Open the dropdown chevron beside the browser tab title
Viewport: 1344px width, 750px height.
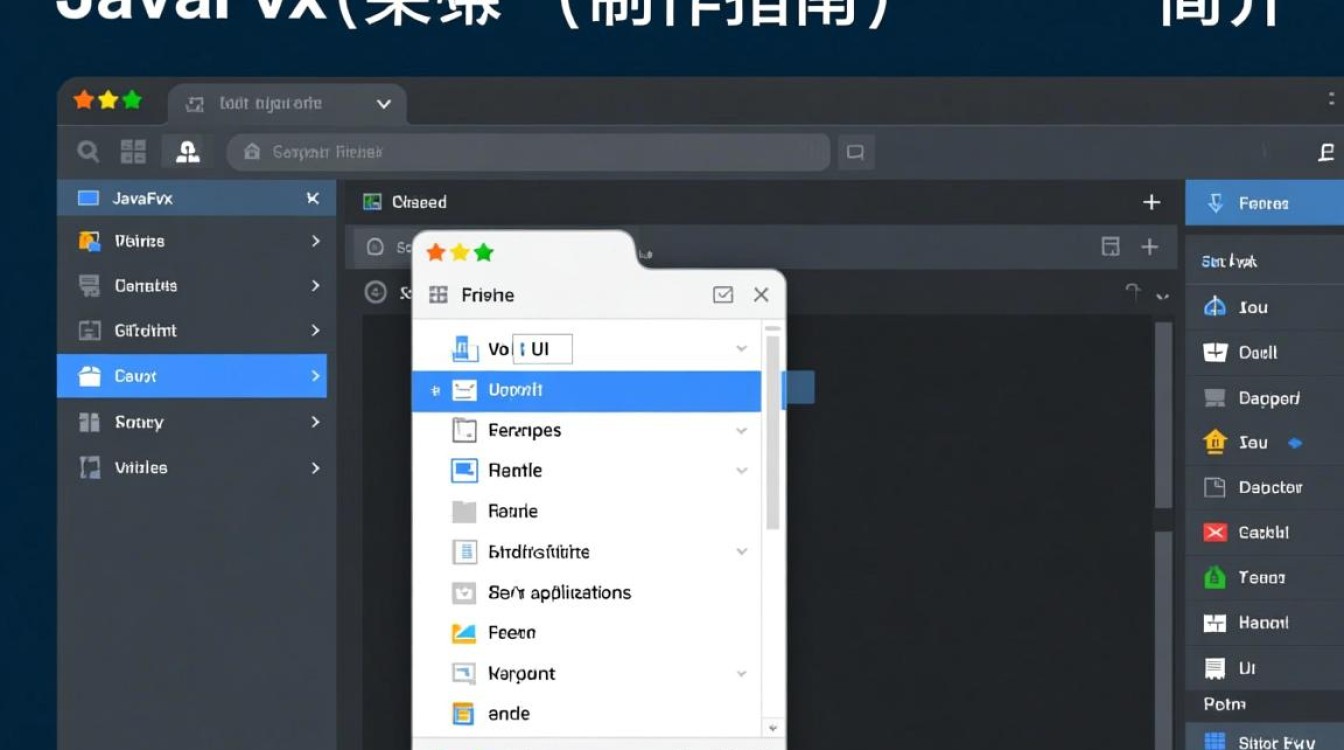point(383,103)
